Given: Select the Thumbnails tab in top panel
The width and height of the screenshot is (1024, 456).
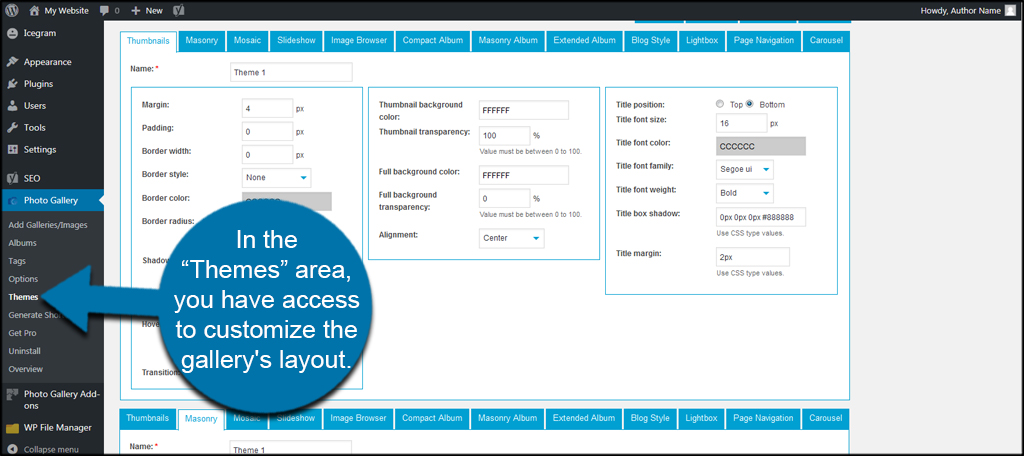Looking at the screenshot, I should click(x=148, y=41).
